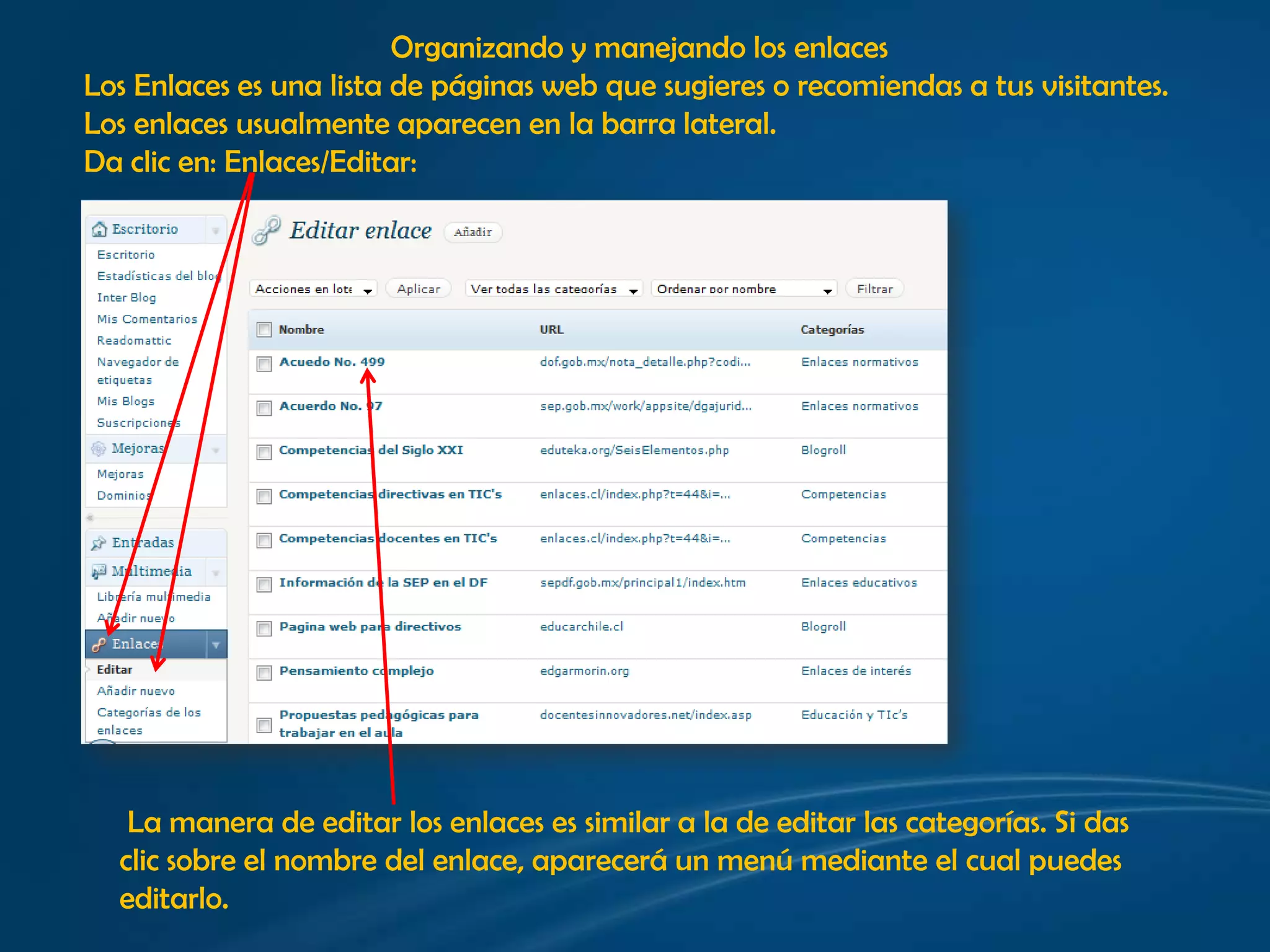The width and height of the screenshot is (1270, 952).
Task: Open Ver todas las categorías dropdown
Action: 554,289
